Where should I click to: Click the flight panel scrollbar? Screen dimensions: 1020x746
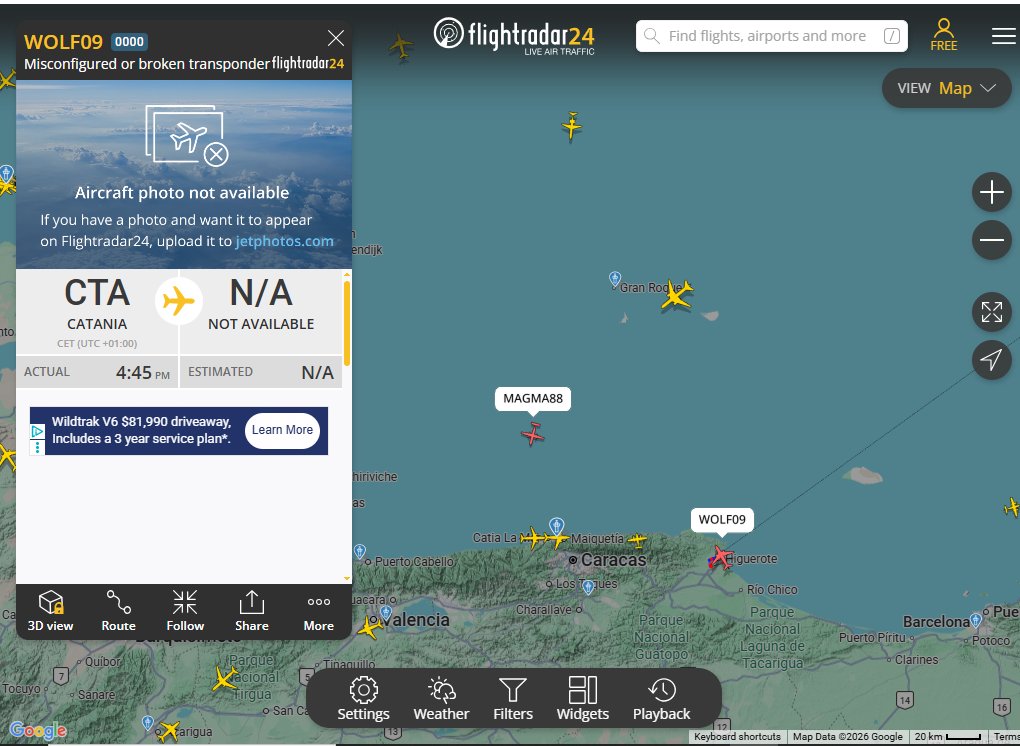(347, 323)
